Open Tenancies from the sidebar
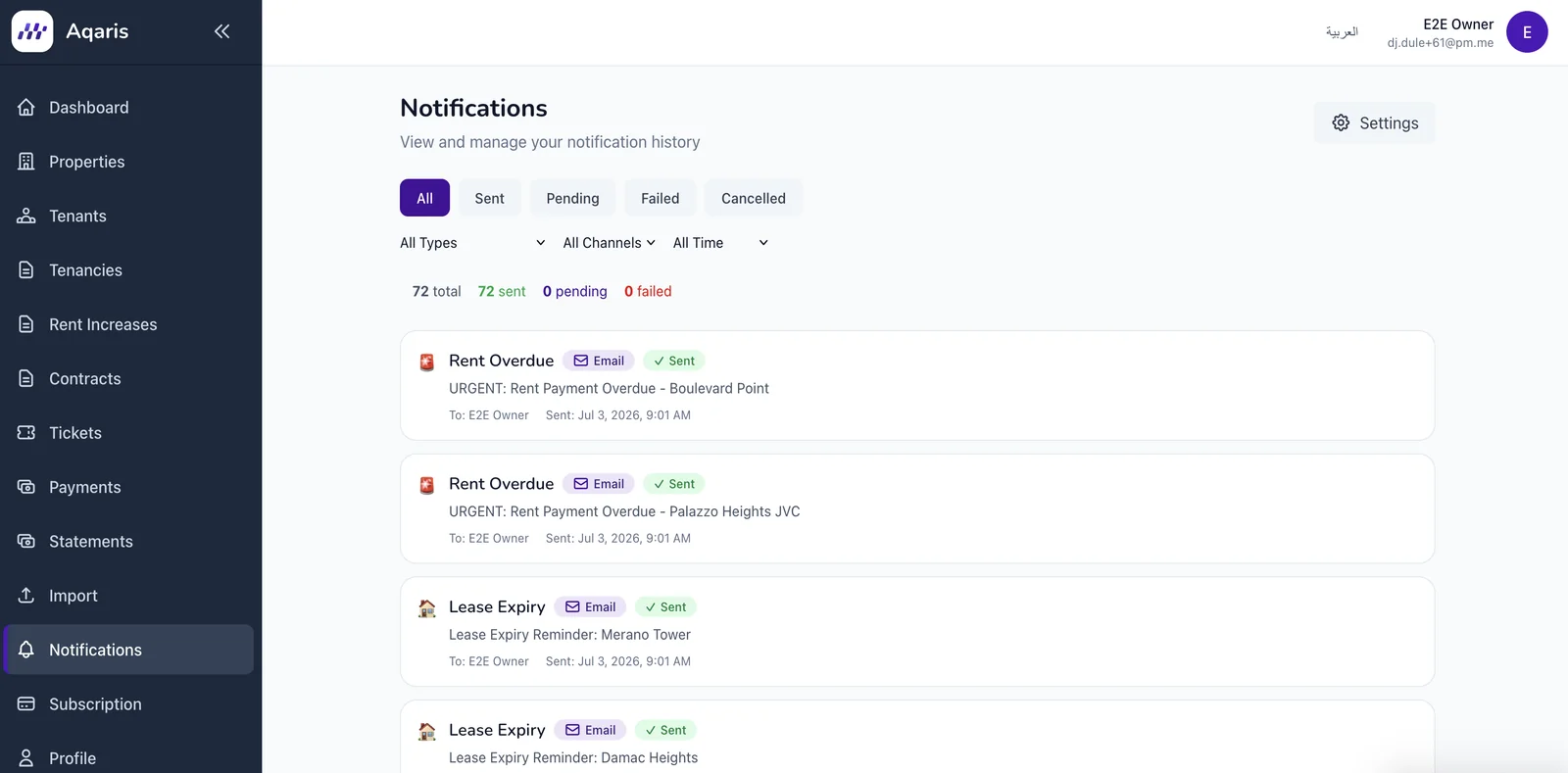Image resolution: width=1568 pixels, height=773 pixels. click(x=128, y=269)
